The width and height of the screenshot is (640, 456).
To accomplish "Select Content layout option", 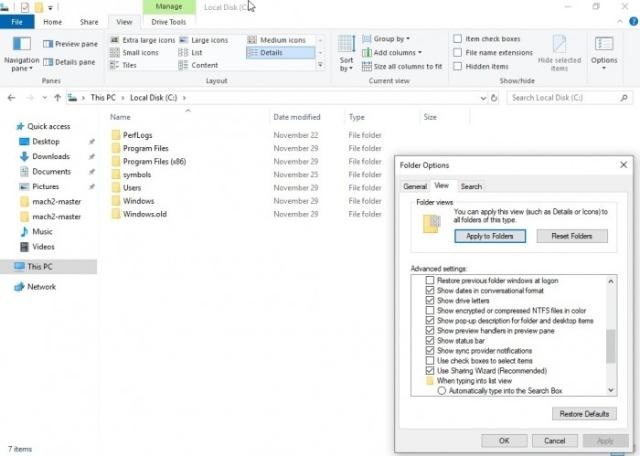I will click(x=198, y=65).
